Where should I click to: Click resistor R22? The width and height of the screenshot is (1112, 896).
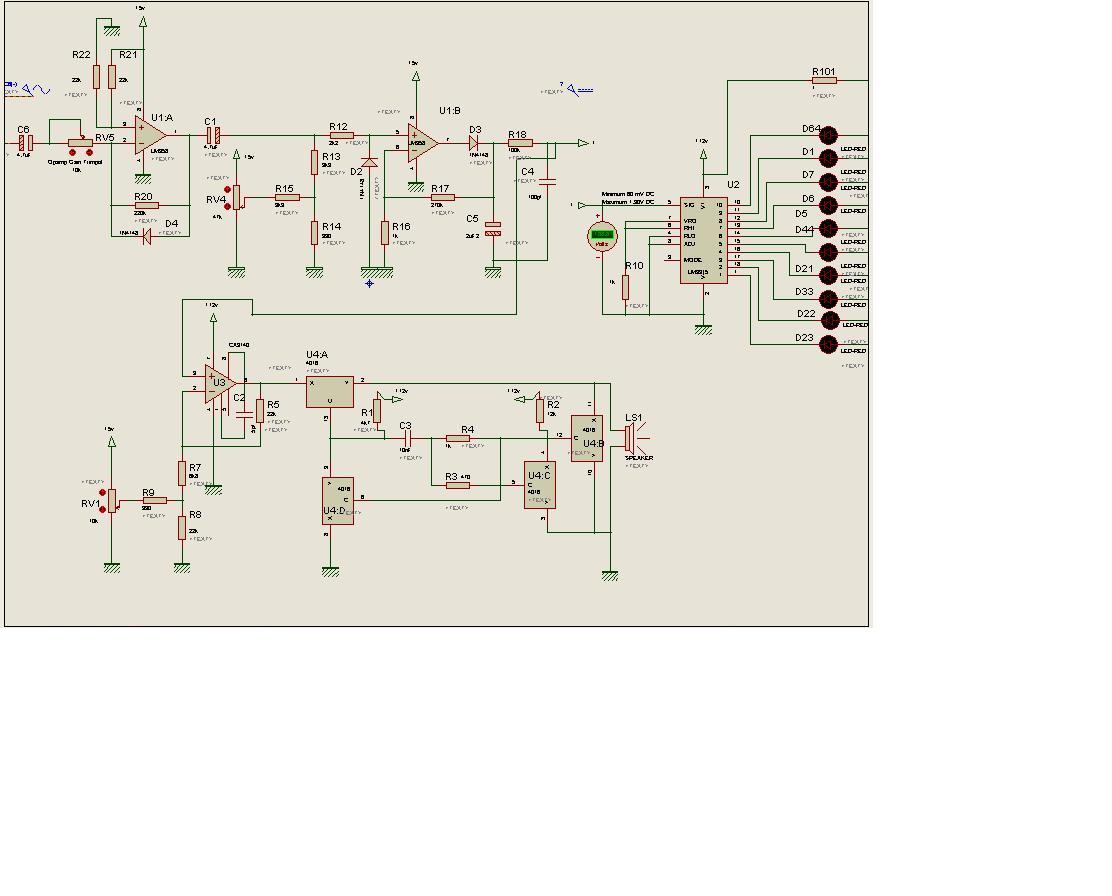(x=96, y=77)
